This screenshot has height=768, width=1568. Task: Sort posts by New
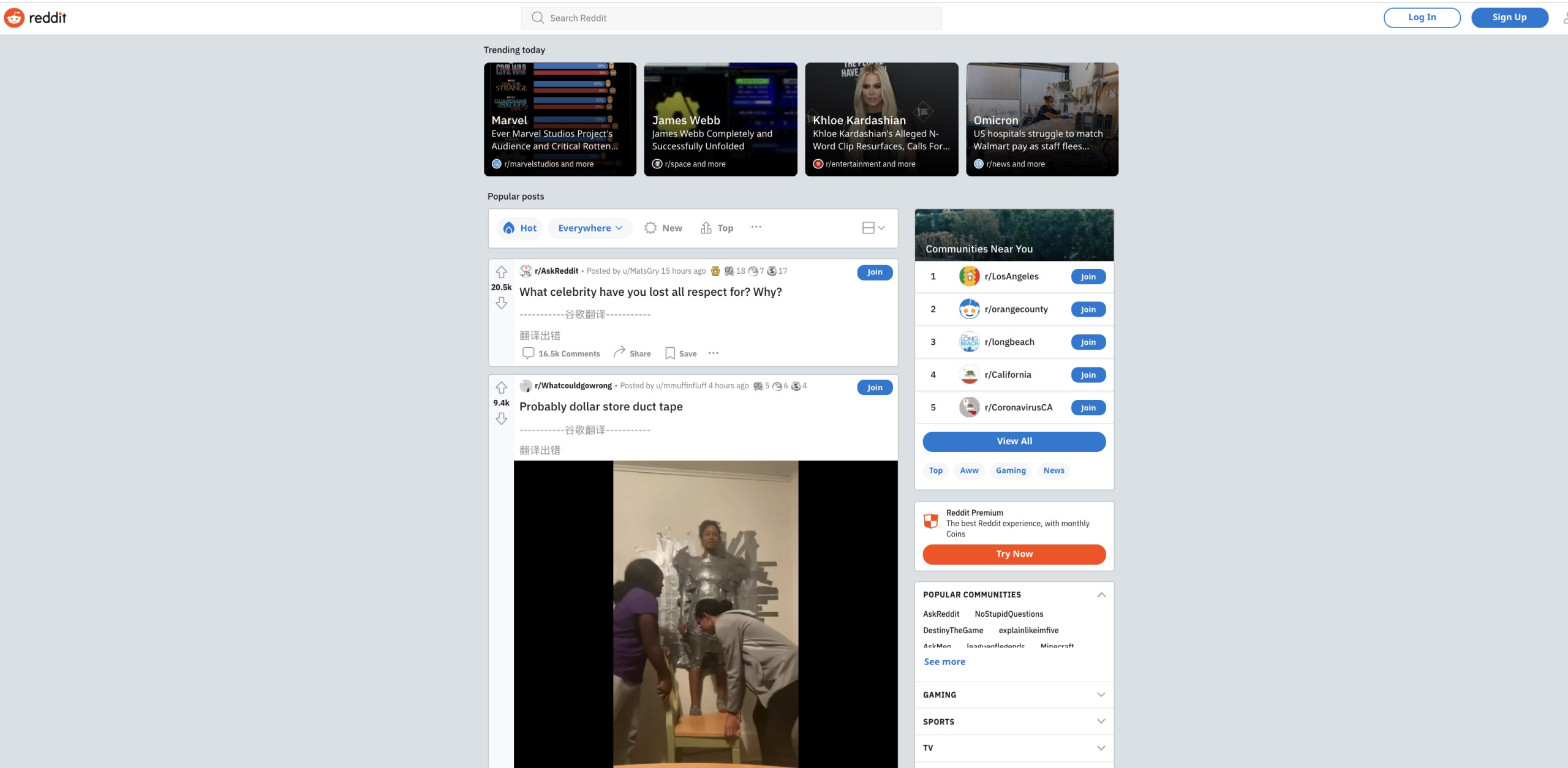pos(663,228)
